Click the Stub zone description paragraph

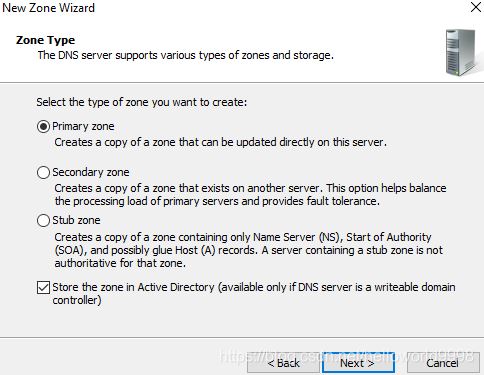point(249,250)
